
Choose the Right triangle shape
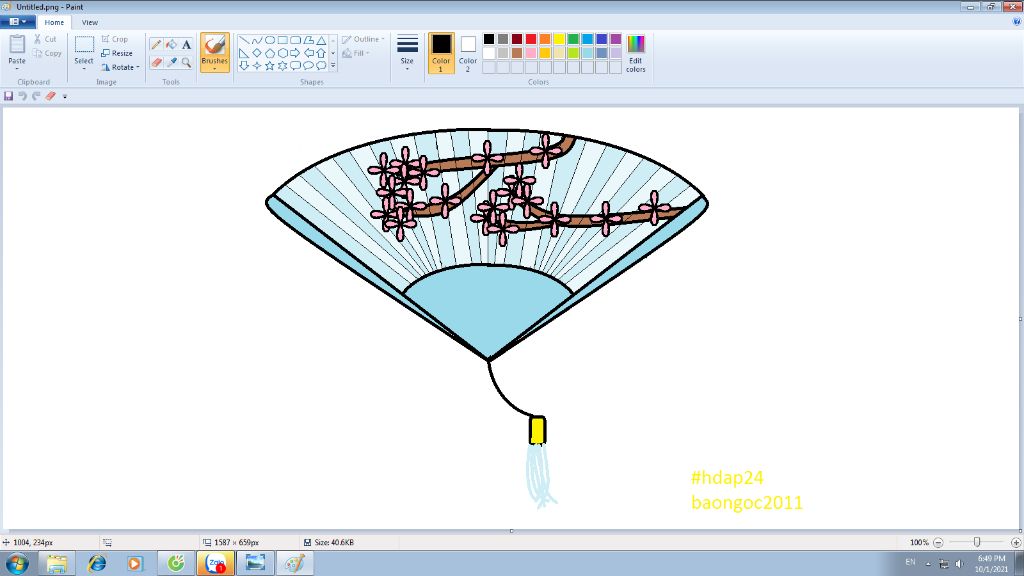click(244, 53)
